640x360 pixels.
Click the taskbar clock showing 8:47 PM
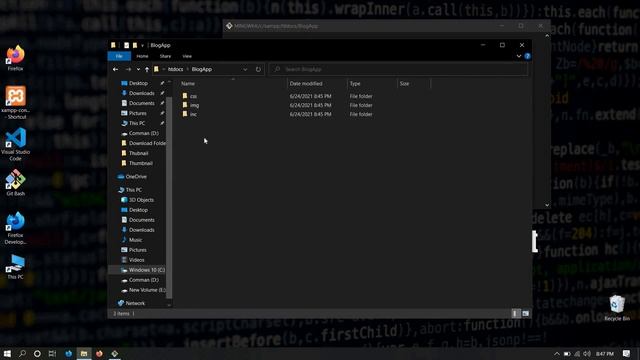tap(604, 353)
